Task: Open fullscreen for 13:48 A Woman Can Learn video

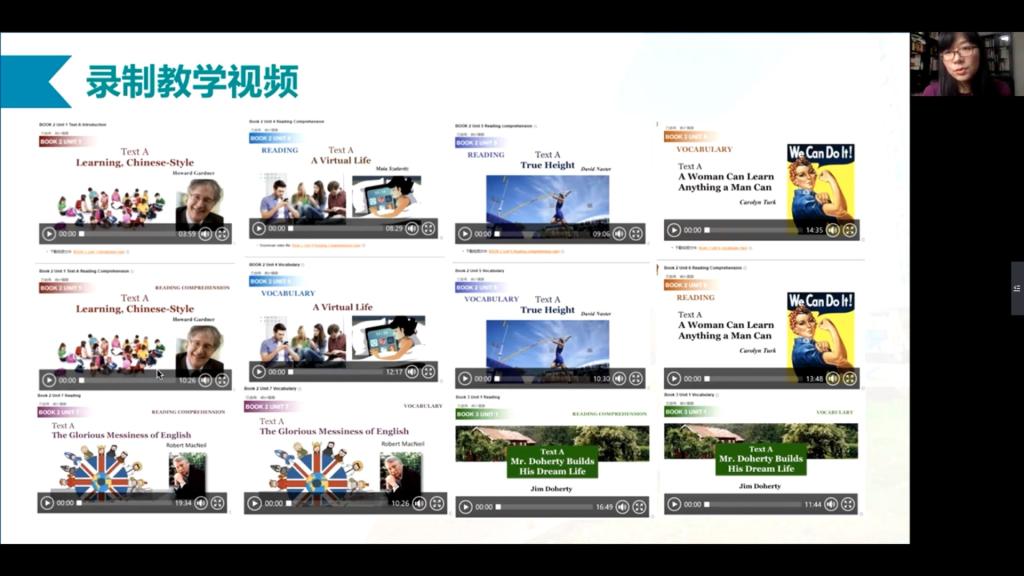Action: pyautogui.click(x=850, y=379)
